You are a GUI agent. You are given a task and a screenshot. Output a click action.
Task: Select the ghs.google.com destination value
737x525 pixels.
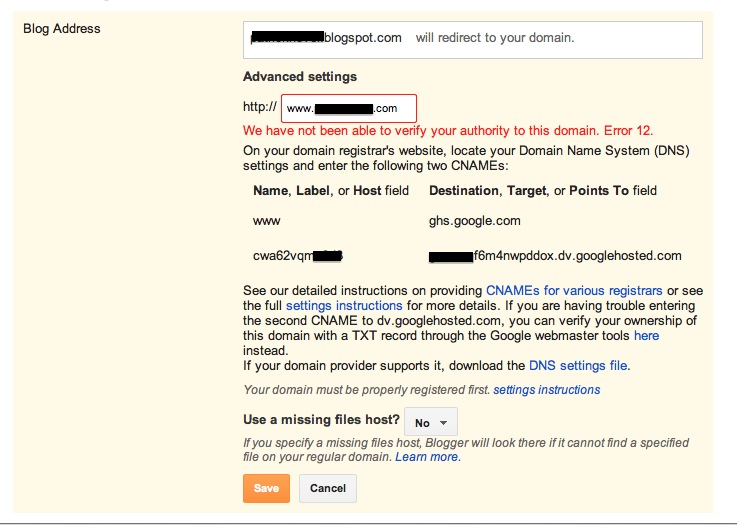tap(475, 221)
